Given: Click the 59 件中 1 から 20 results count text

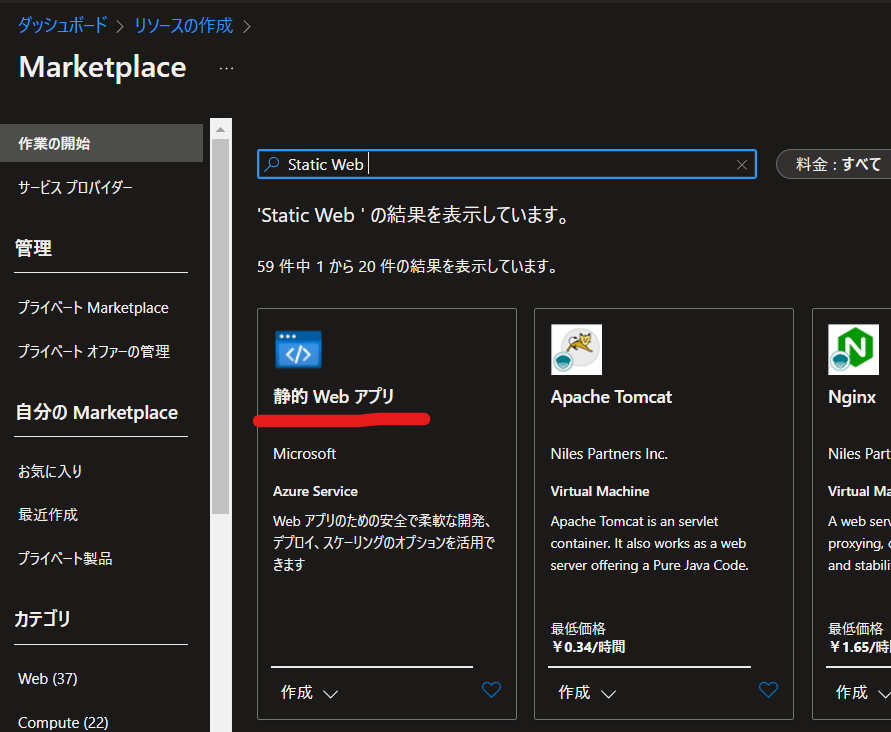Looking at the screenshot, I should pos(407,266).
